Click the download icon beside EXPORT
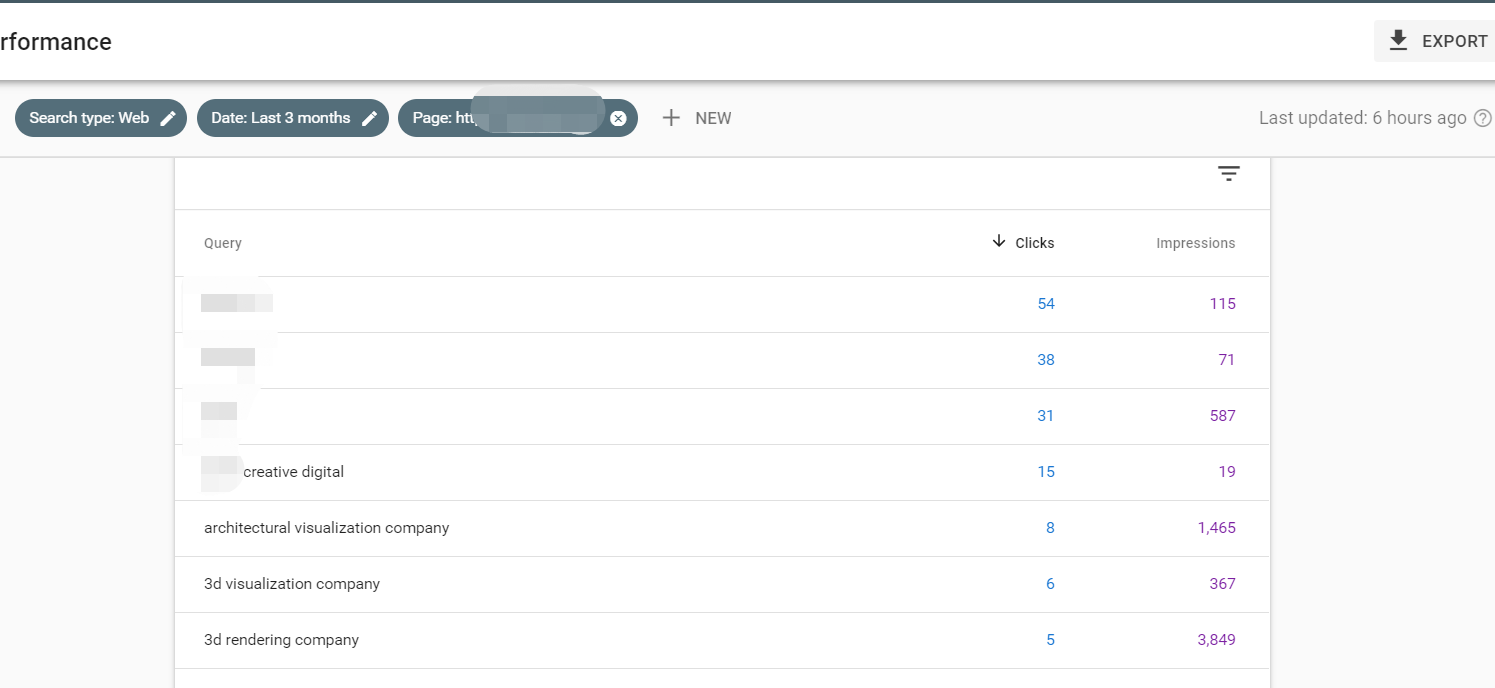 1399,41
